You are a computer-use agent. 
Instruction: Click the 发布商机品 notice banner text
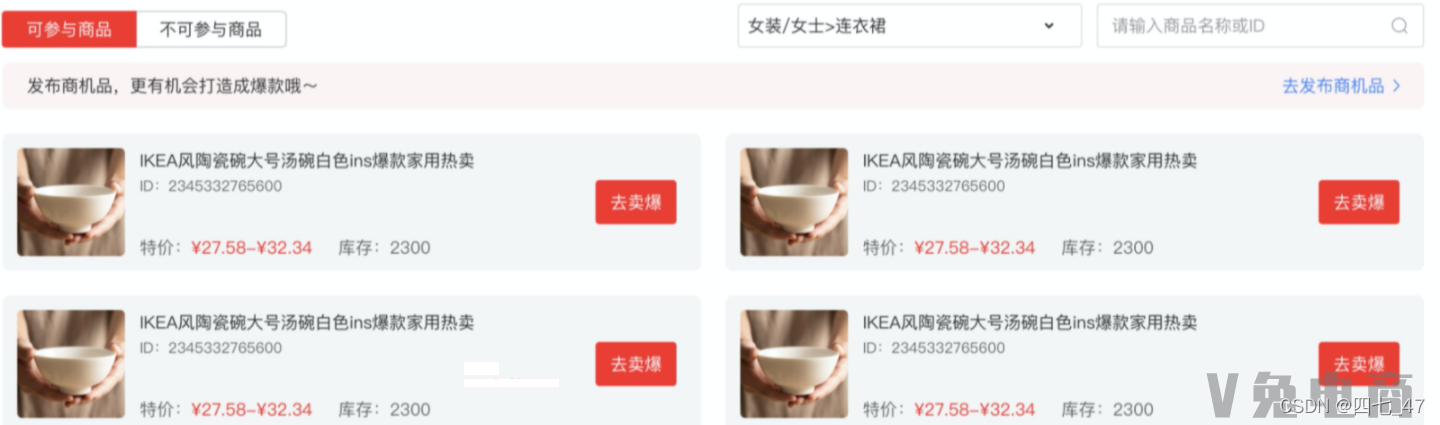(x=172, y=86)
